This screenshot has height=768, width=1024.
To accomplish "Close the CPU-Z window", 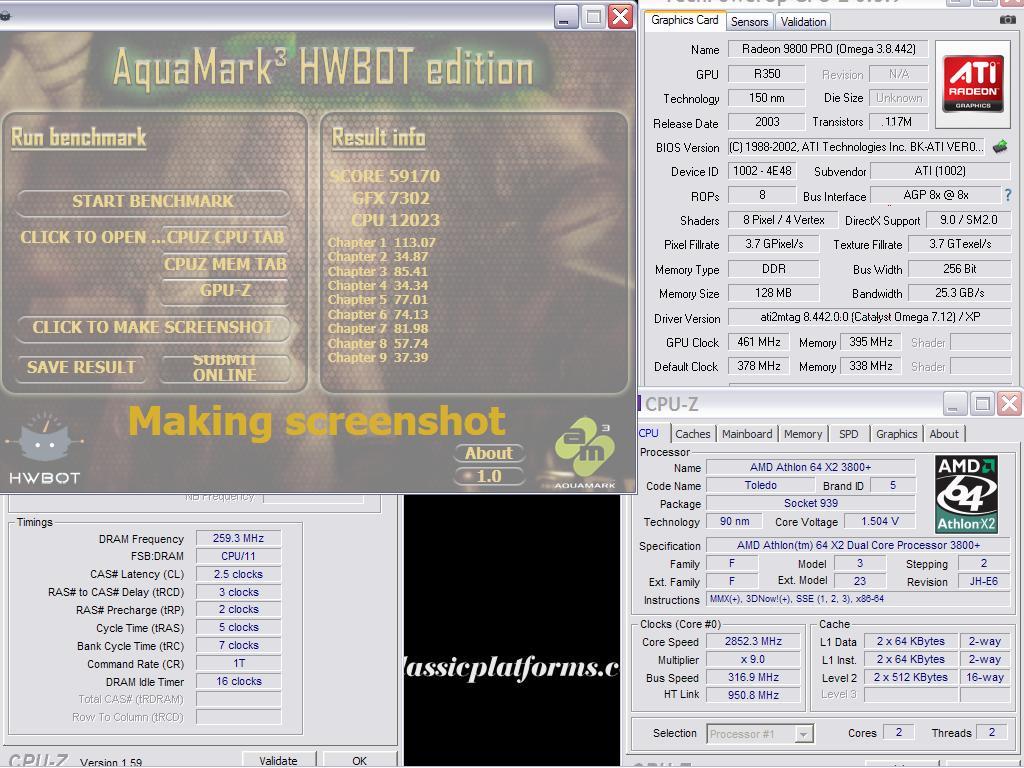I will point(1010,404).
